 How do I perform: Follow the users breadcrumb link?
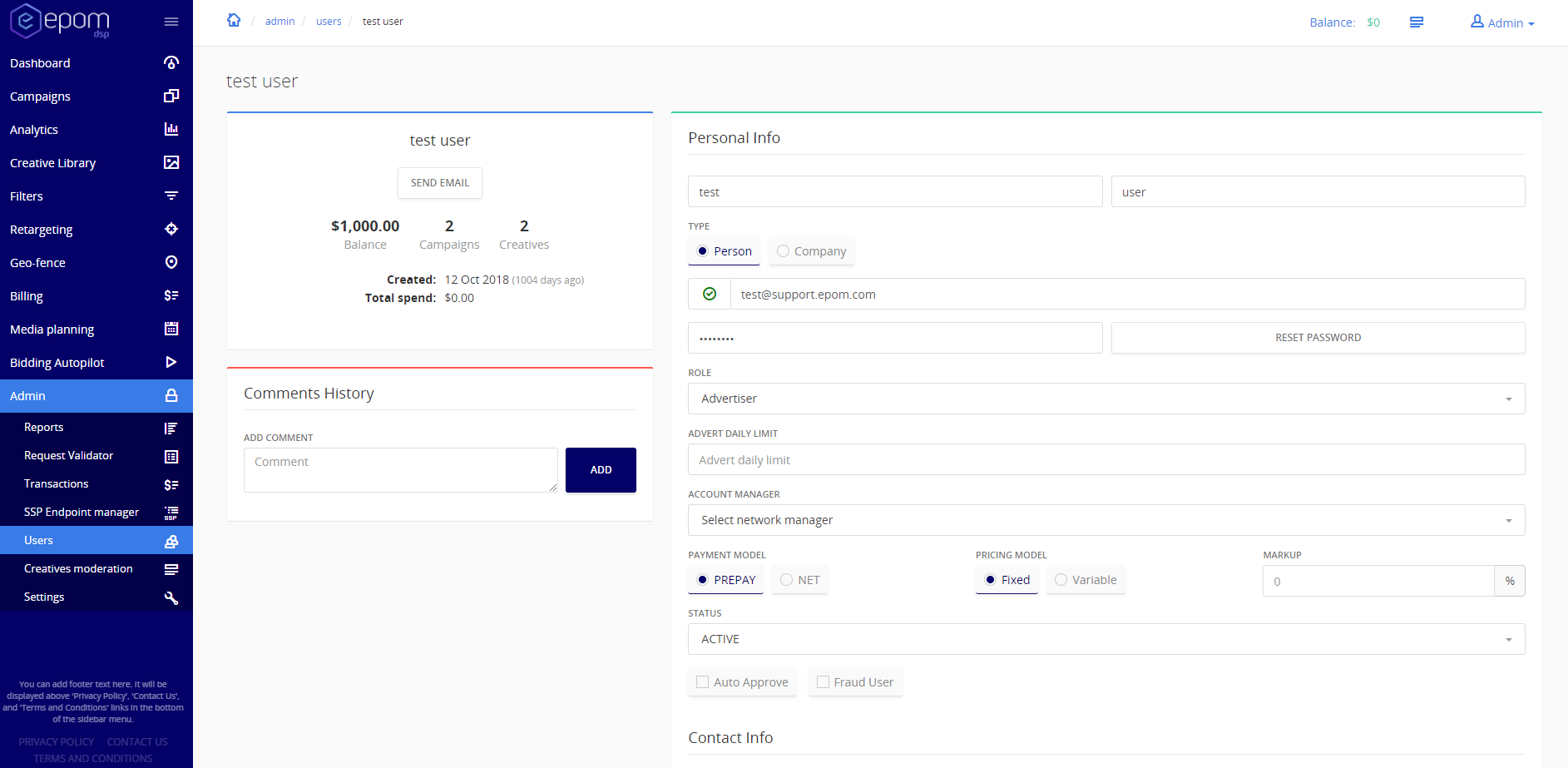tap(329, 22)
